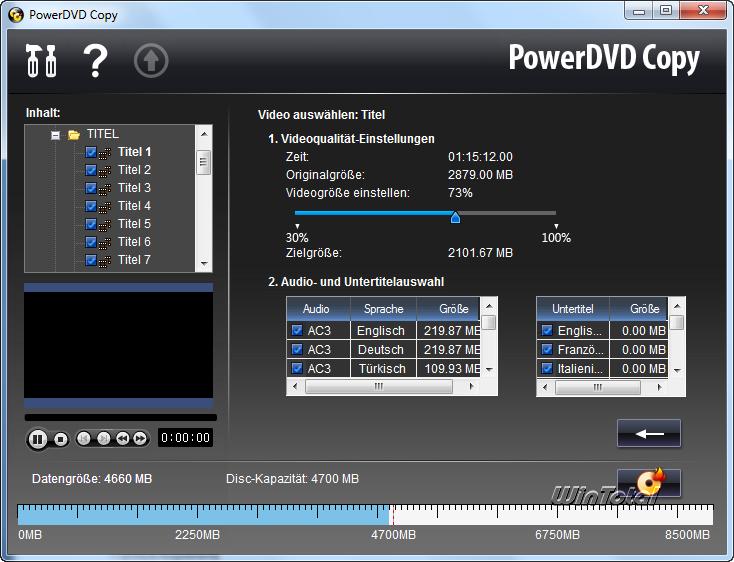Uncheck the Englisch AC3 audio track
Image resolution: width=734 pixels, height=562 pixels.
coord(297,330)
